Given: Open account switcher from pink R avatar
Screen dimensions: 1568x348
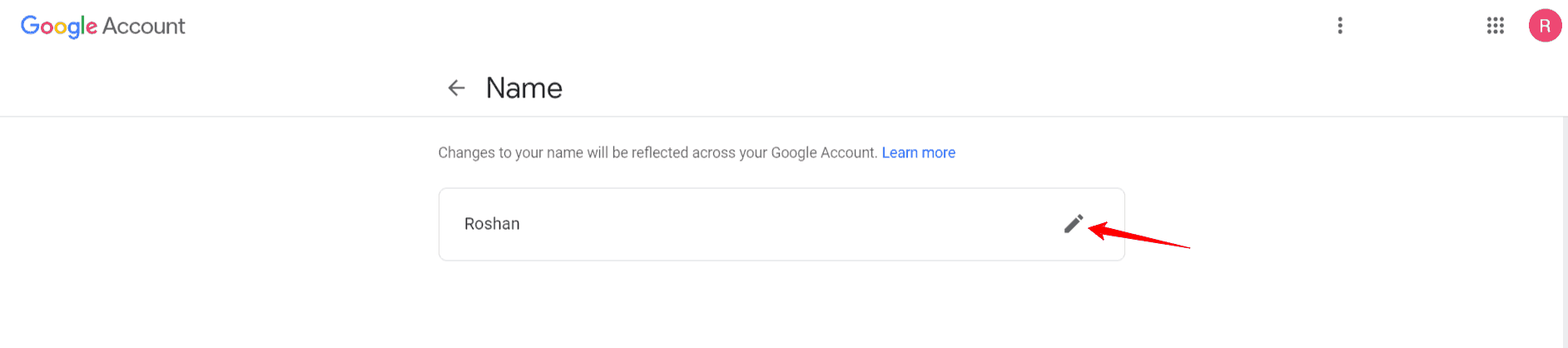Looking at the screenshot, I should click(1545, 26).
